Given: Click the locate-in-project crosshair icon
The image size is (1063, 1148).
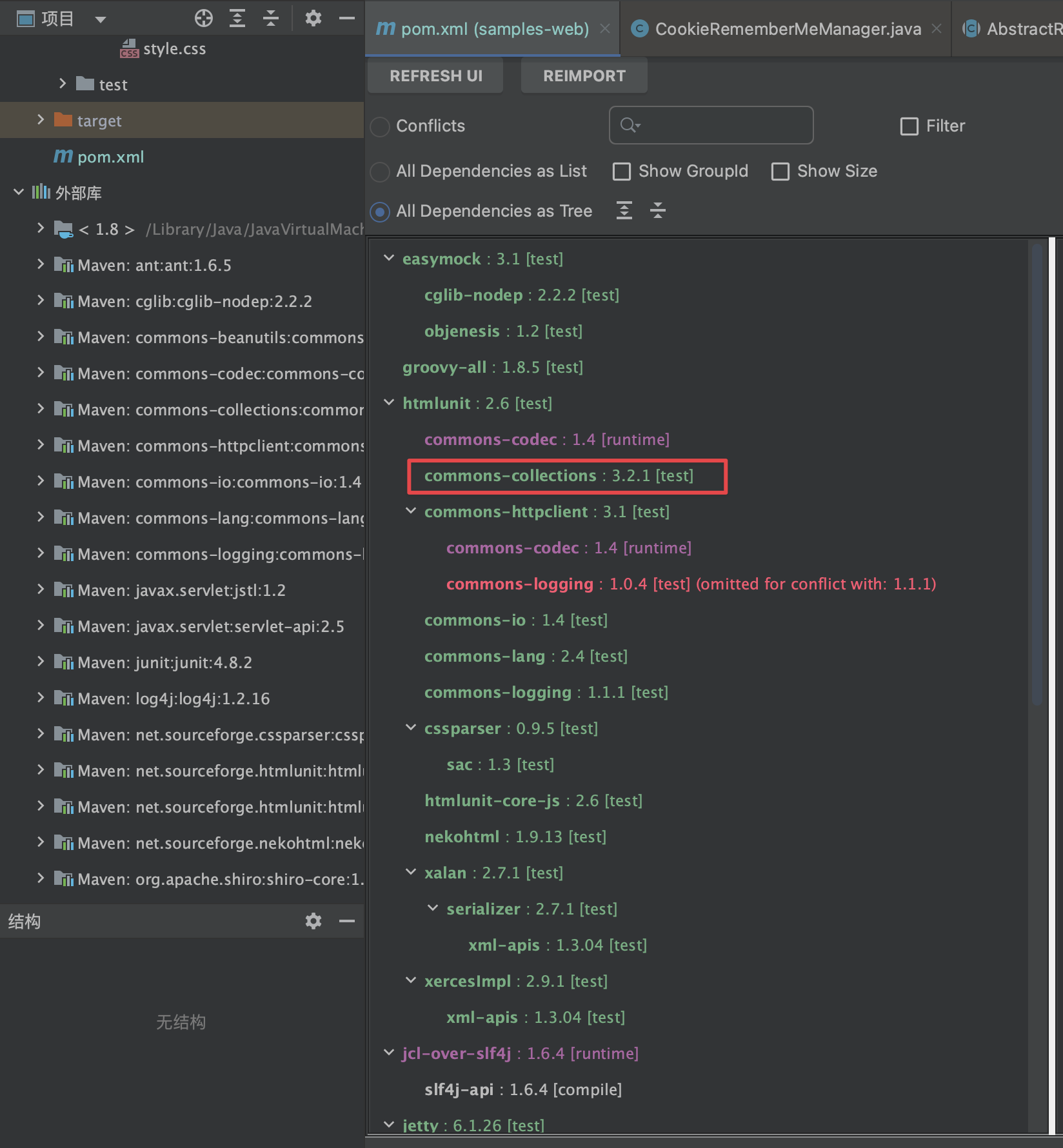Looking at the screenshot, I should click(204, 19).
